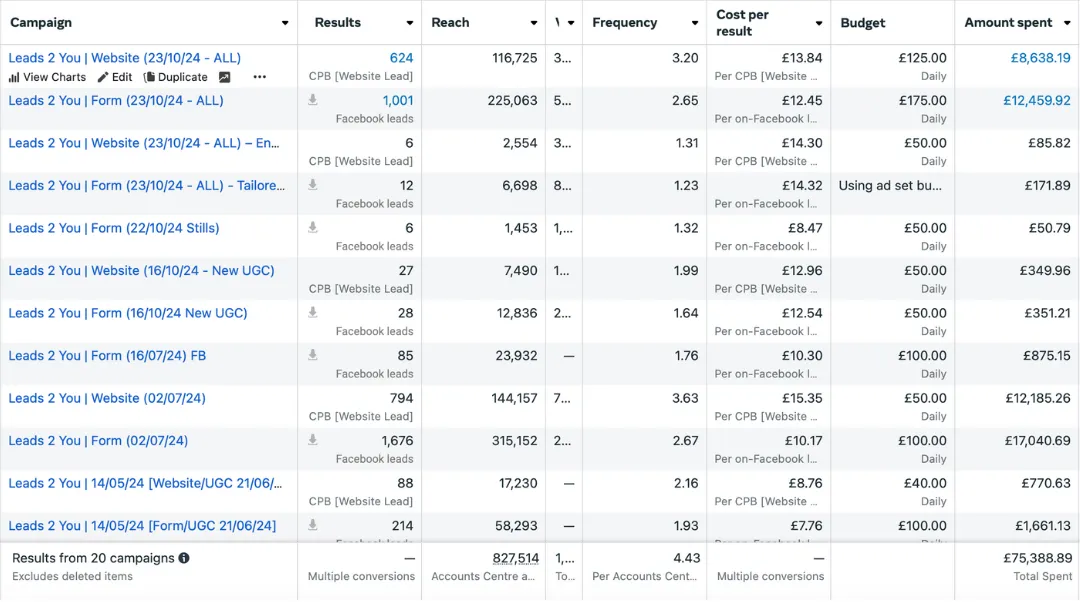Download leads for Form (23/10/24 - ALL)
Viewport: 1080px width, 602px height.
313,100
